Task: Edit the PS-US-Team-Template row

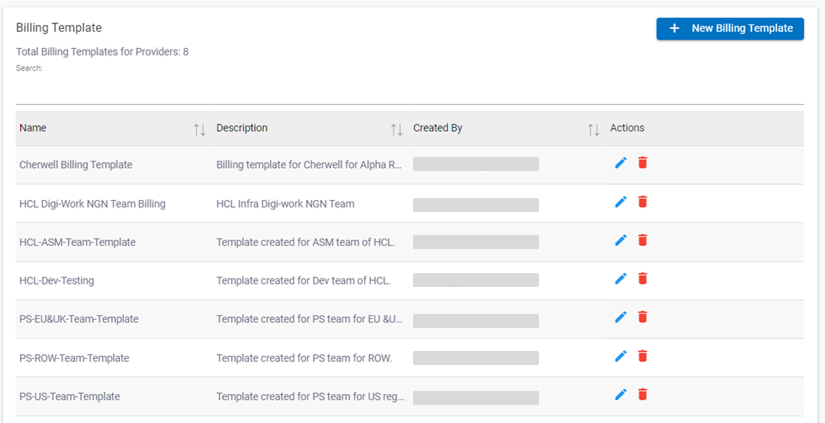Action: pyautogui.click(x=620, y=395)
